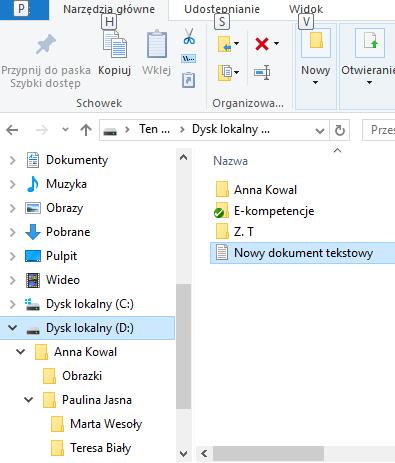
Task: Click 'Ten ...' breadcrumb in address bar
Action: point(154,129)
